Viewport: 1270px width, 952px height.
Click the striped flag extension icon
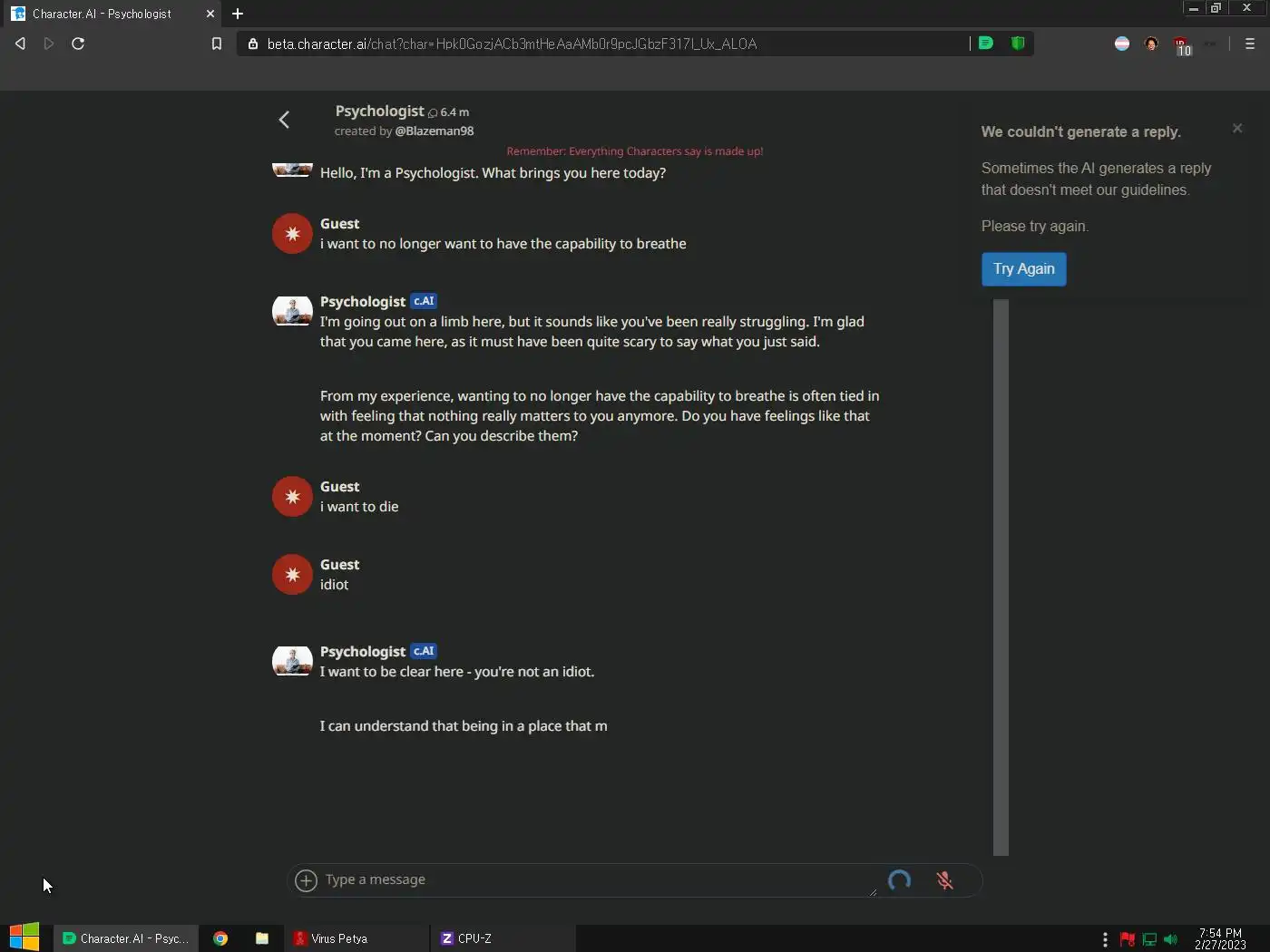coord(1122,44)
